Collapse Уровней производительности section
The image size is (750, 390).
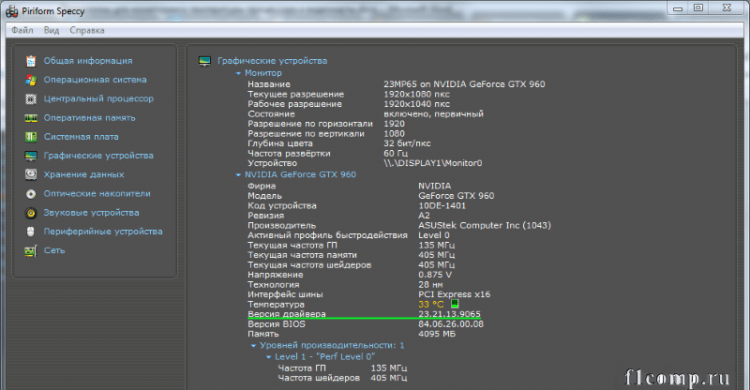(x=254, y=345)
